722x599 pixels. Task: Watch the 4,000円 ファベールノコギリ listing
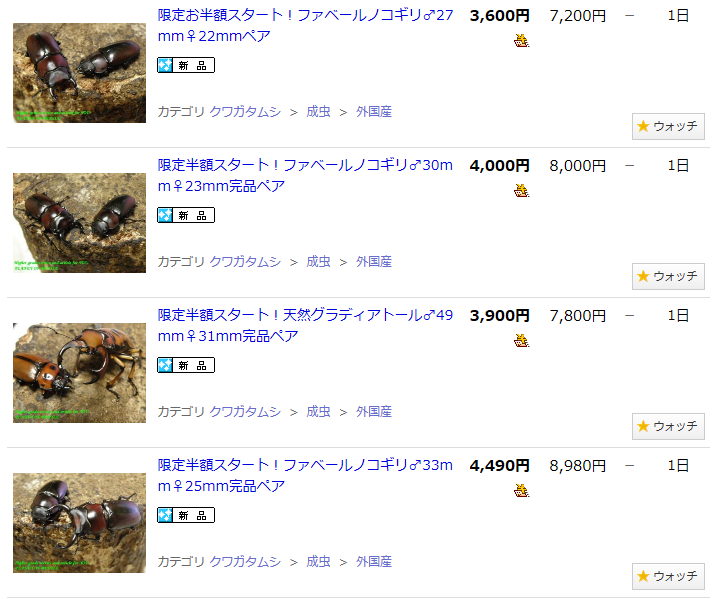668,276
